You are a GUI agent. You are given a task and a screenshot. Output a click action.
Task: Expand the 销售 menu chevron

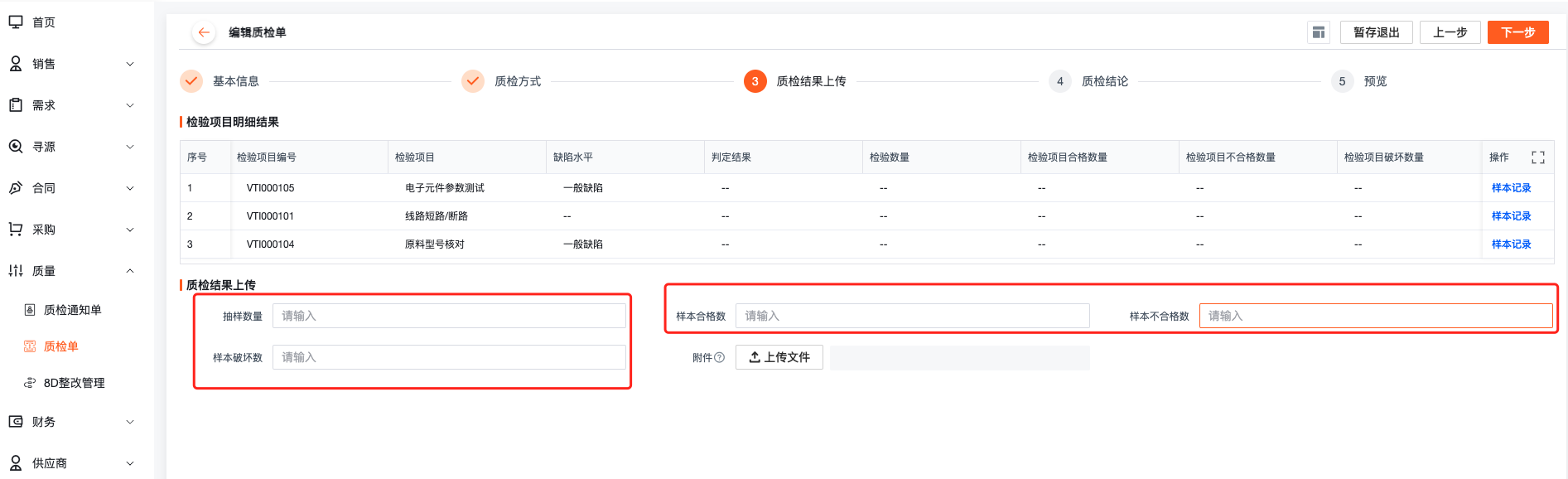coord(130,64)
